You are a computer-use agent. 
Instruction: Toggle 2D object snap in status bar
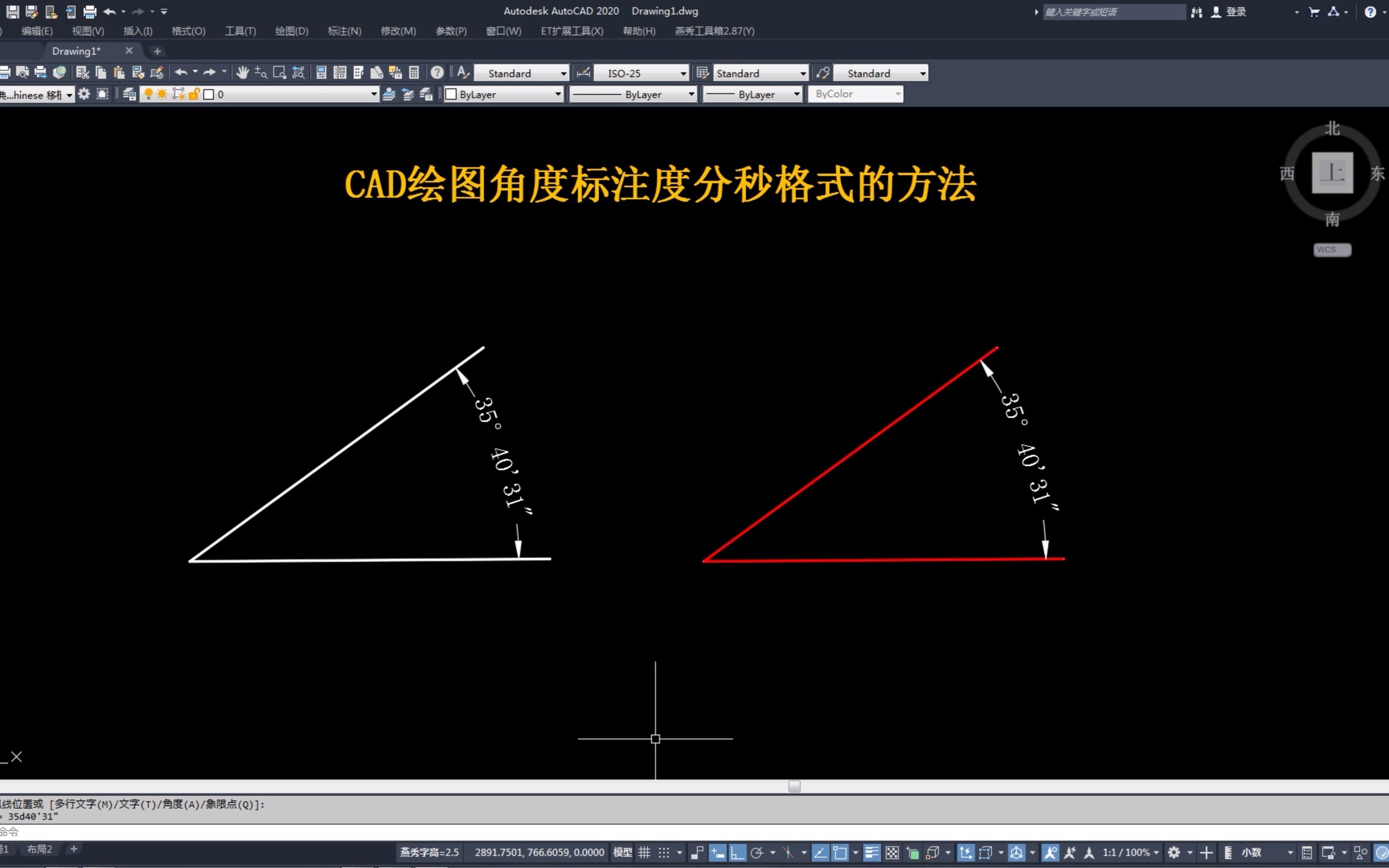[x=840, y=852]
